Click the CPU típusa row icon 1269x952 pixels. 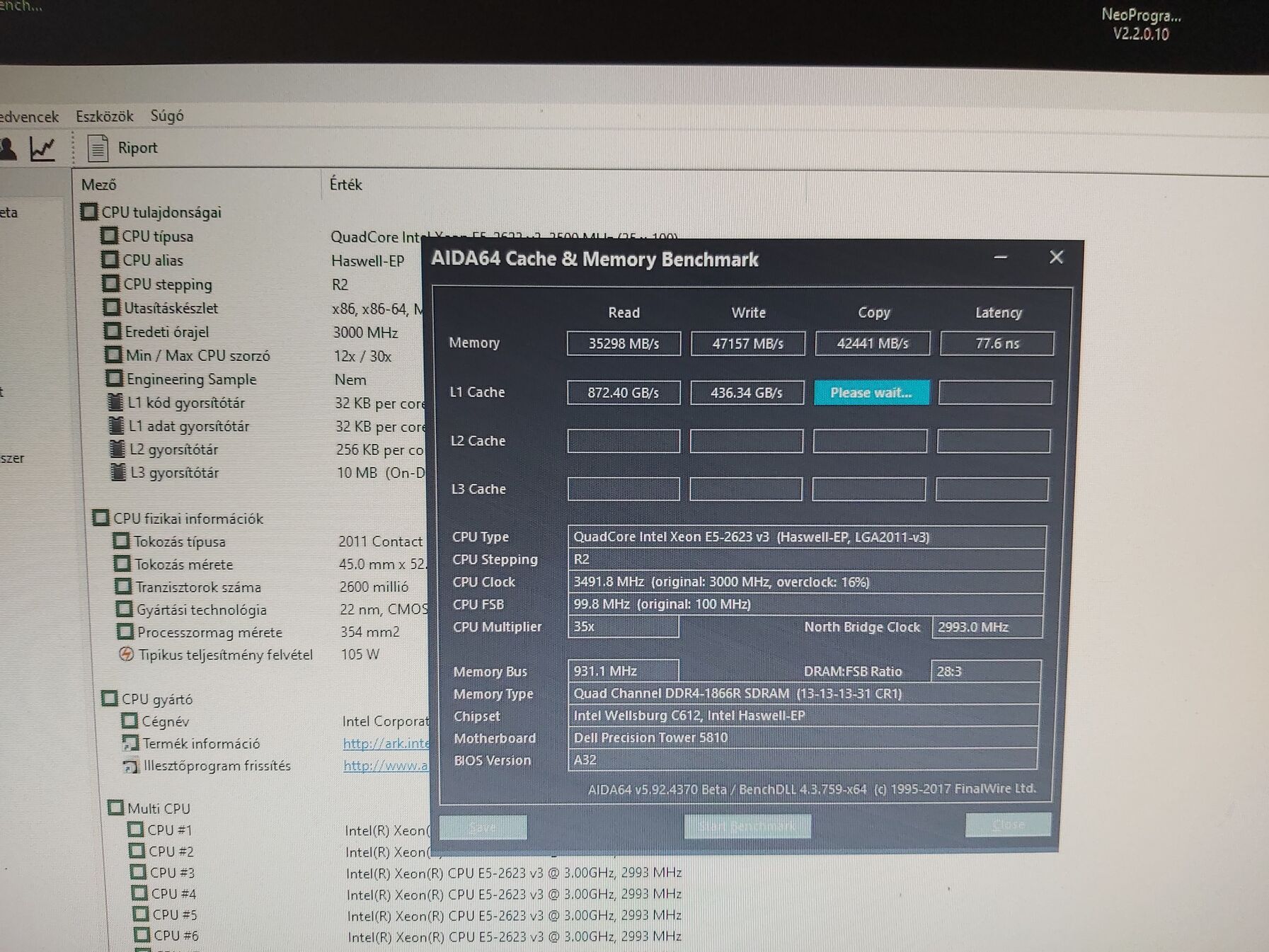110,235
